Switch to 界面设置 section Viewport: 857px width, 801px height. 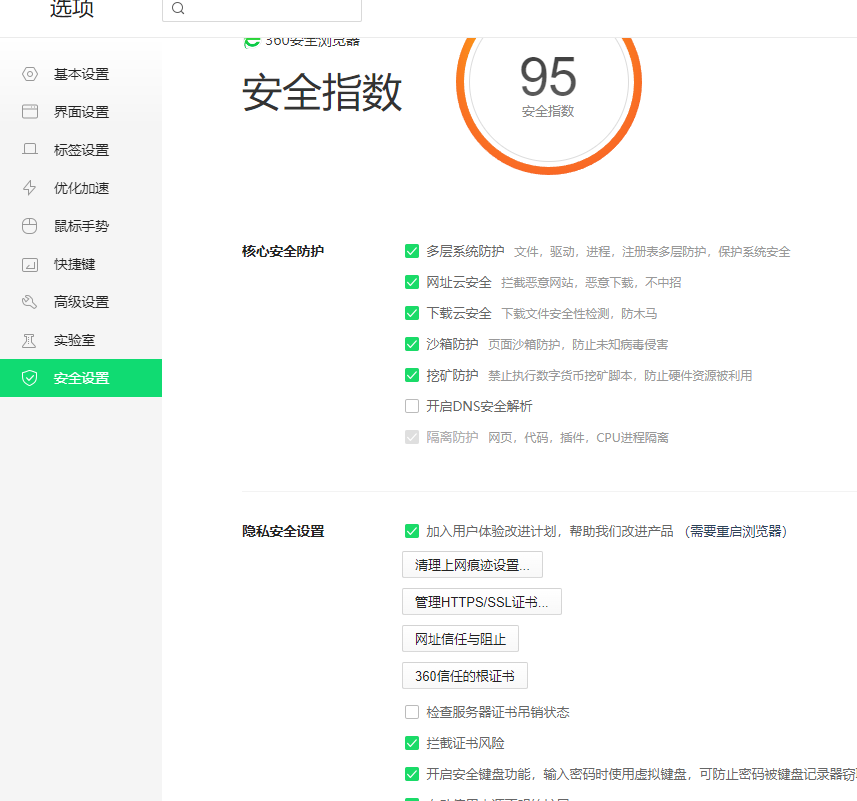click(81, 111)
